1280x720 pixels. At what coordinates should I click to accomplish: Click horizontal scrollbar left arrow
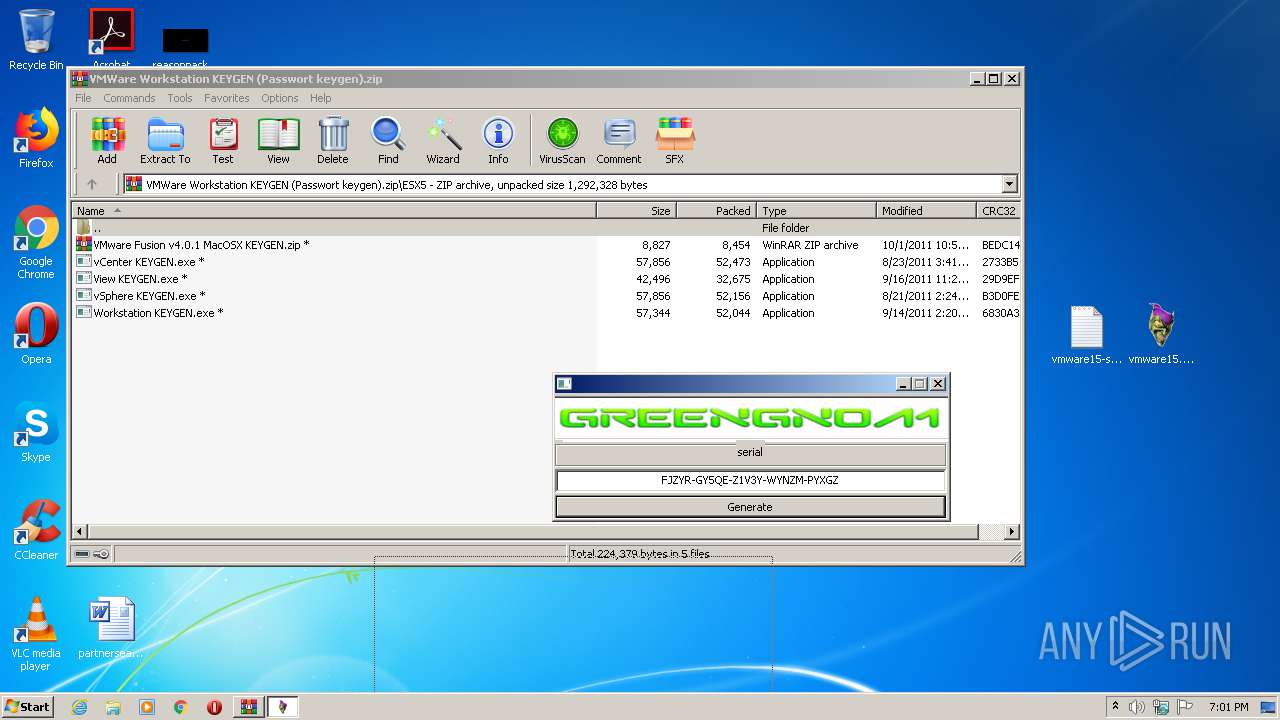tap(81, 532)
